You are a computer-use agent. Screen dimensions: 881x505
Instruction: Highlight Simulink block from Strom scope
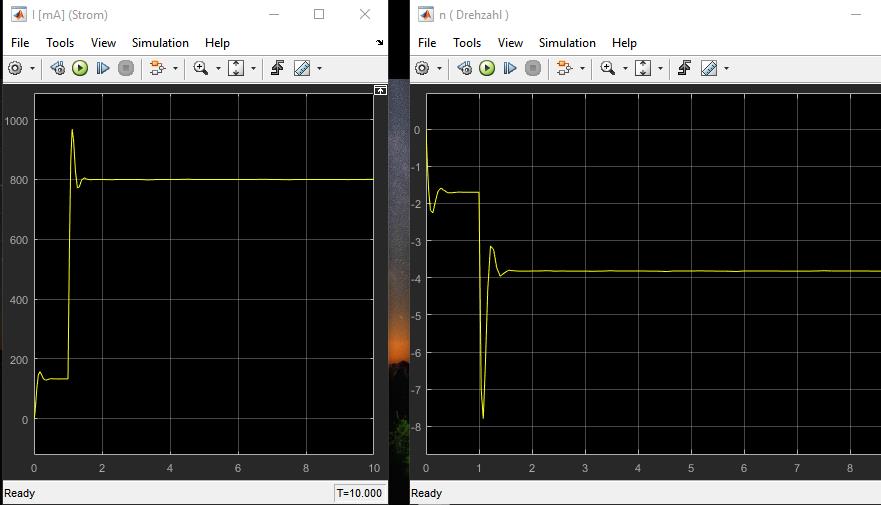click(x=158, y=69)
